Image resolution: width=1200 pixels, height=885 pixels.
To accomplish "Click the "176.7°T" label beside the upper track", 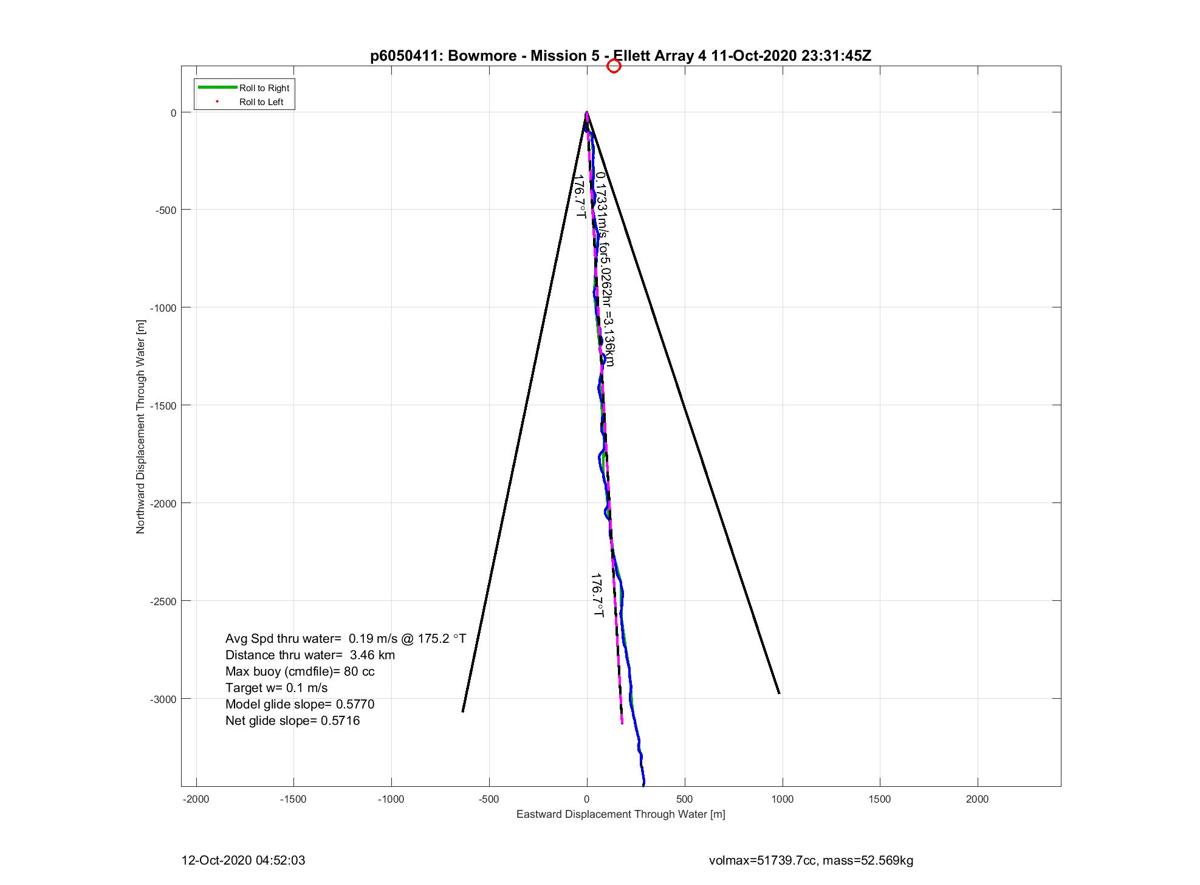I will click(579, 196).
